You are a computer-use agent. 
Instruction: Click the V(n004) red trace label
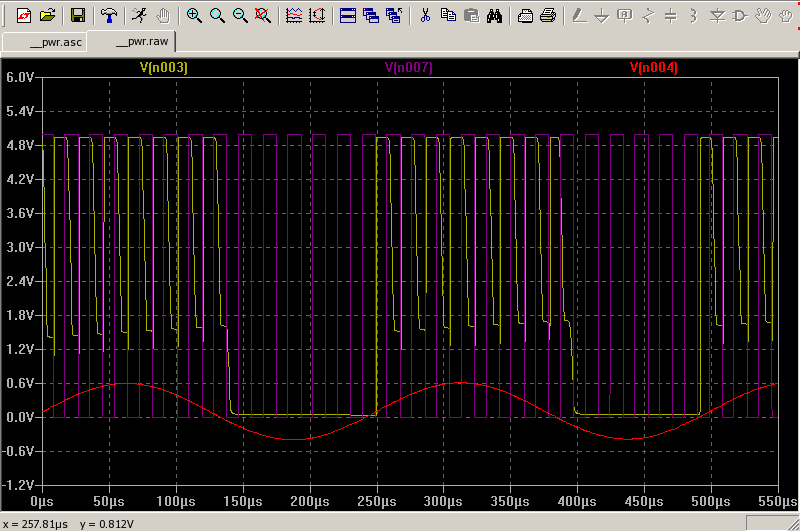pyautogui.click(x=654, y=67)
